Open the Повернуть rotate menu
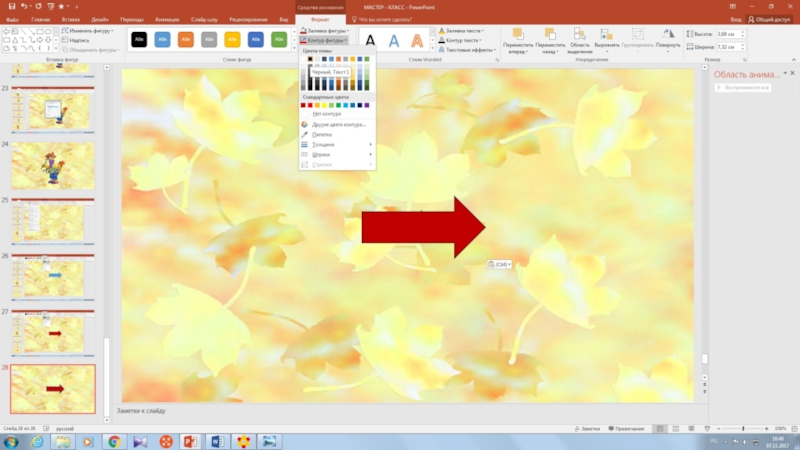The height and width of the screenshot is (450, 800). tap(668, 40)
